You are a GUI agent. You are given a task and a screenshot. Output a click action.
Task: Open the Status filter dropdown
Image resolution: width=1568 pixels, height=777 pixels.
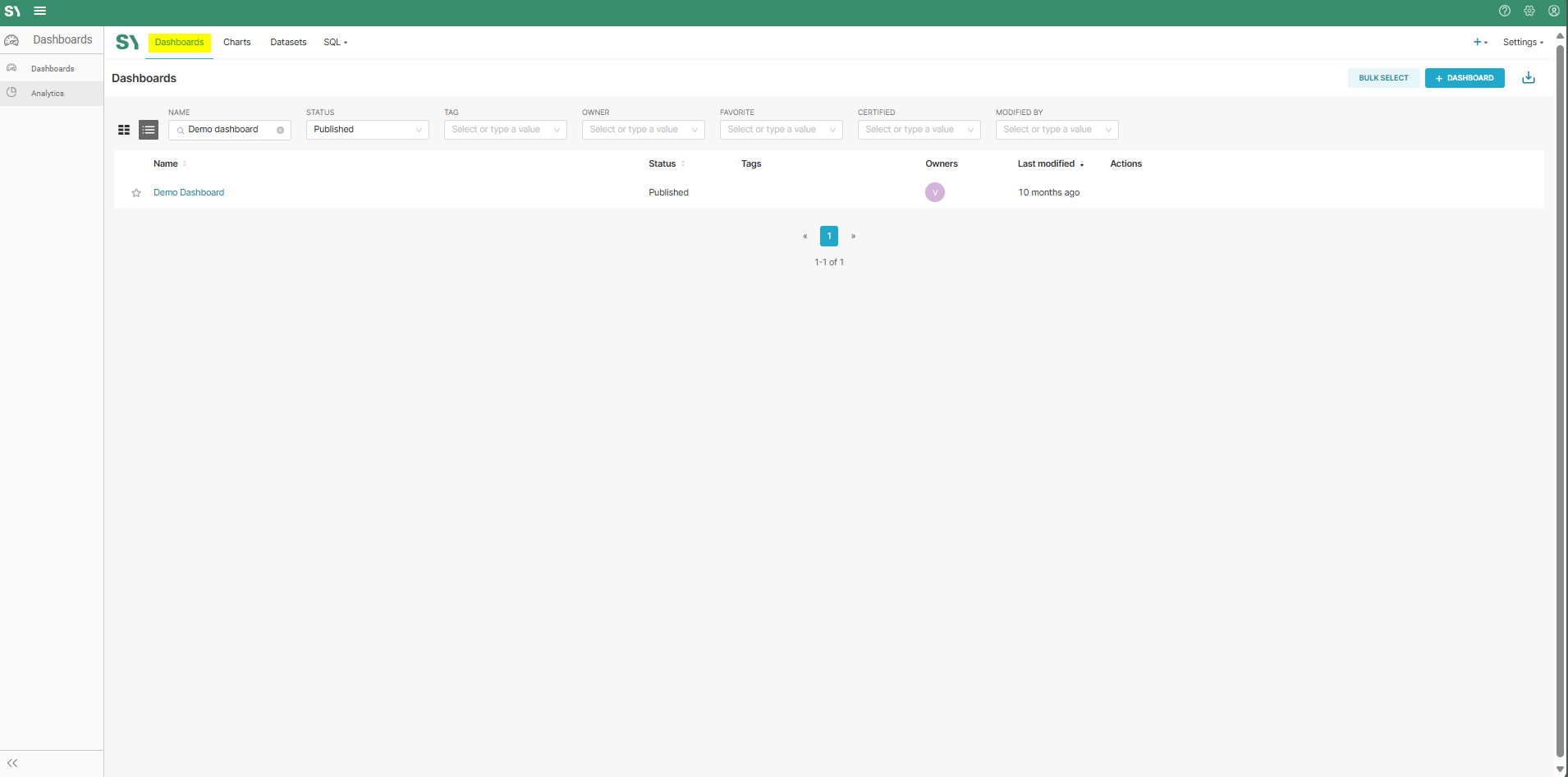click(x=367, y=130)
